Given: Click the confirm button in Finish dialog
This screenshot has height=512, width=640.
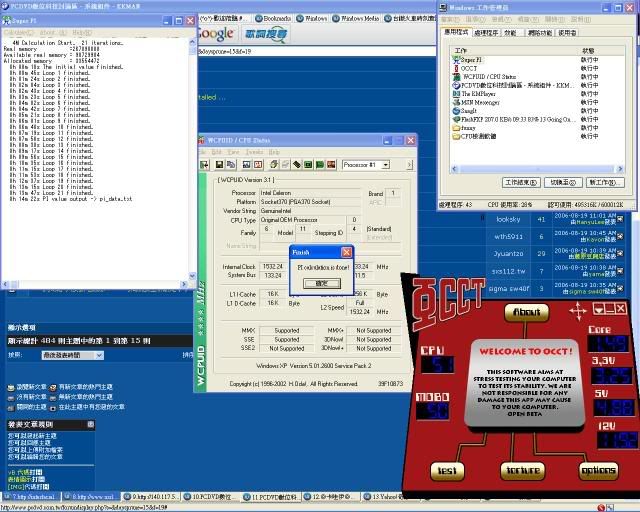Looking at the screenshot, I should (321, 283).
